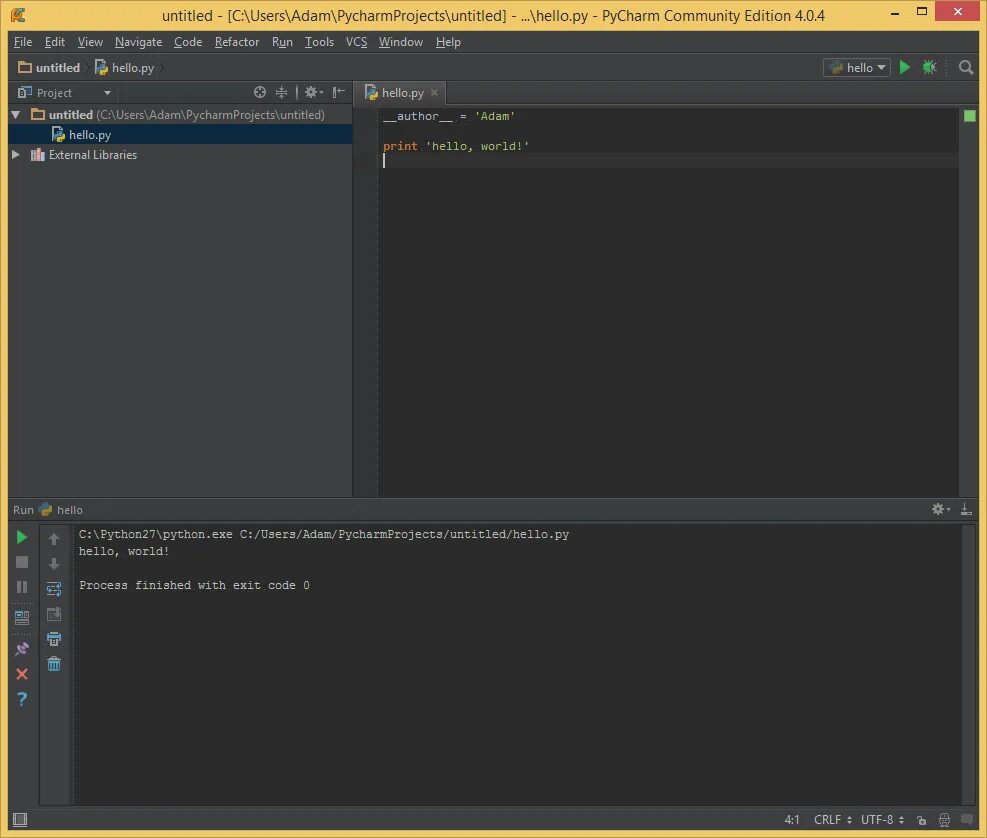
Task: Open the VCS menu
Action: pyautogui.click(x=356, y=42)
